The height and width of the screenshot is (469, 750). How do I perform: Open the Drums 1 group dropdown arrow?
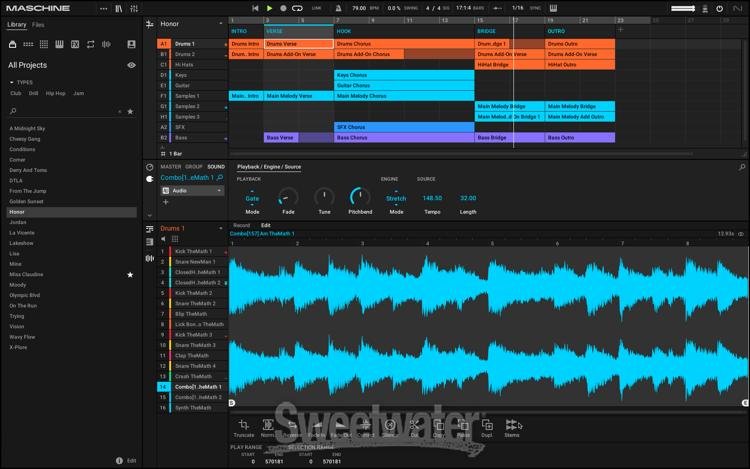coord(221,228)
